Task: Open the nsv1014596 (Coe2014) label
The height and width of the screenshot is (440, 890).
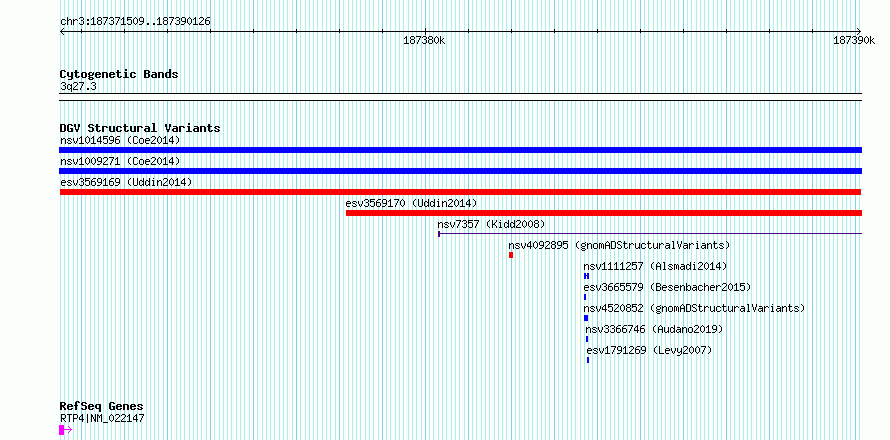Action: pyautogui.click(x=120, y=140)
